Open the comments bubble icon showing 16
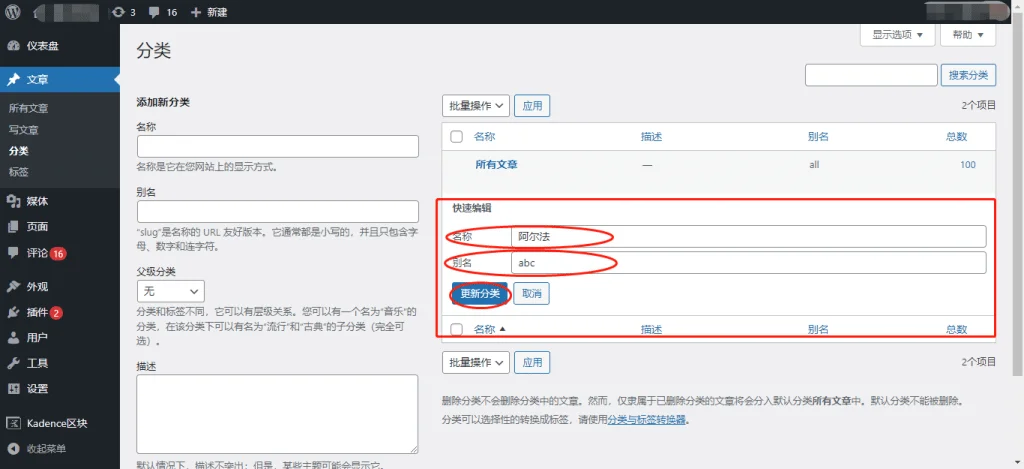 pos(154,12)
